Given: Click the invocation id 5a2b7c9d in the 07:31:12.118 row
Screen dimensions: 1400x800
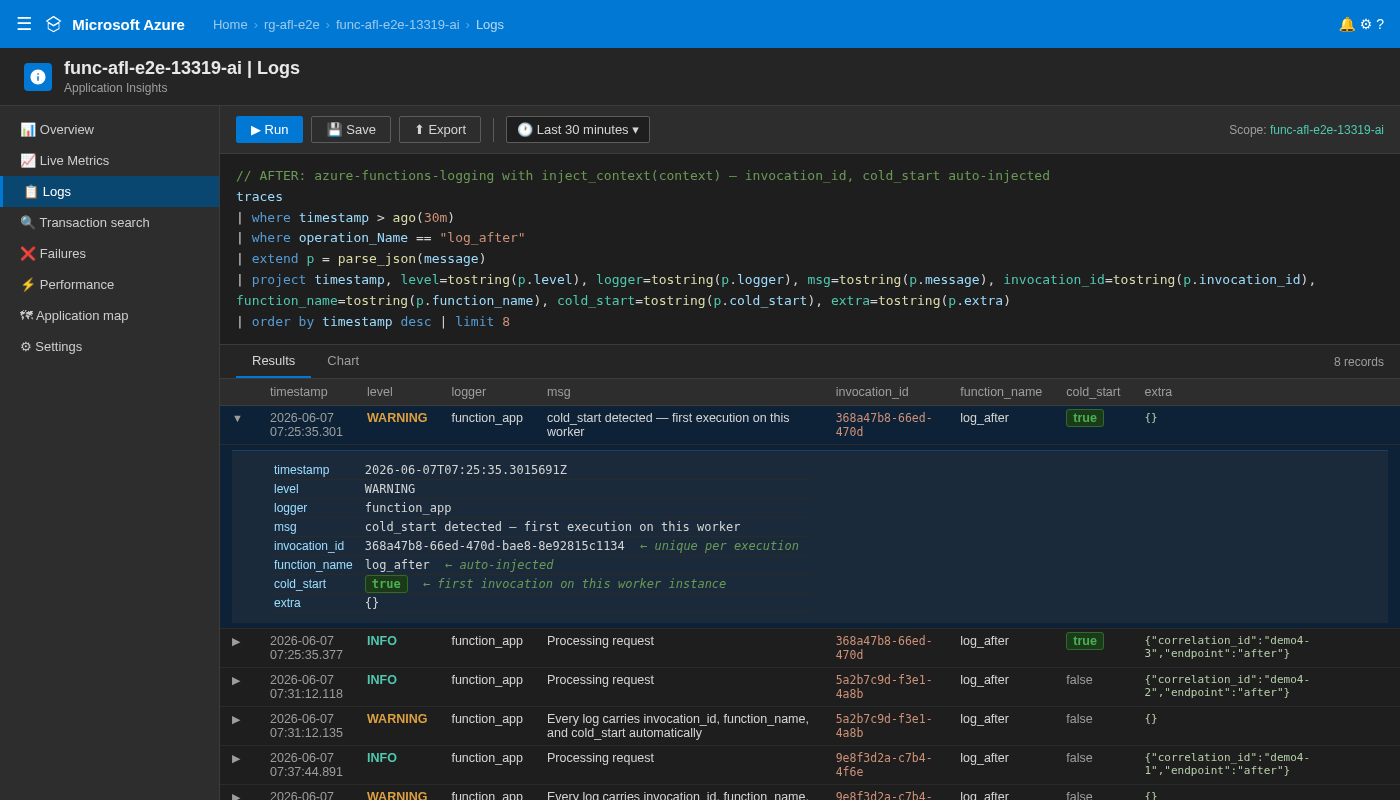Looking at the screenshot, I should 884,687.
